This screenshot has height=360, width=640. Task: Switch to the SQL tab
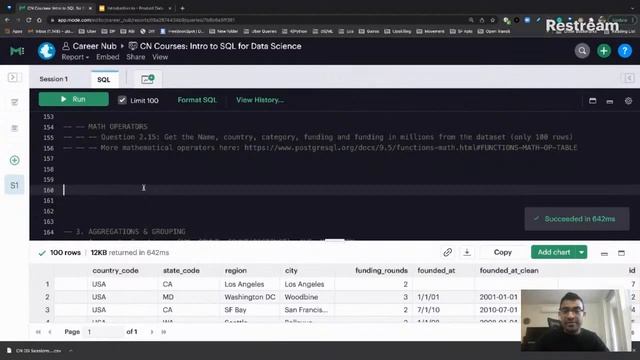coord(104,80)
